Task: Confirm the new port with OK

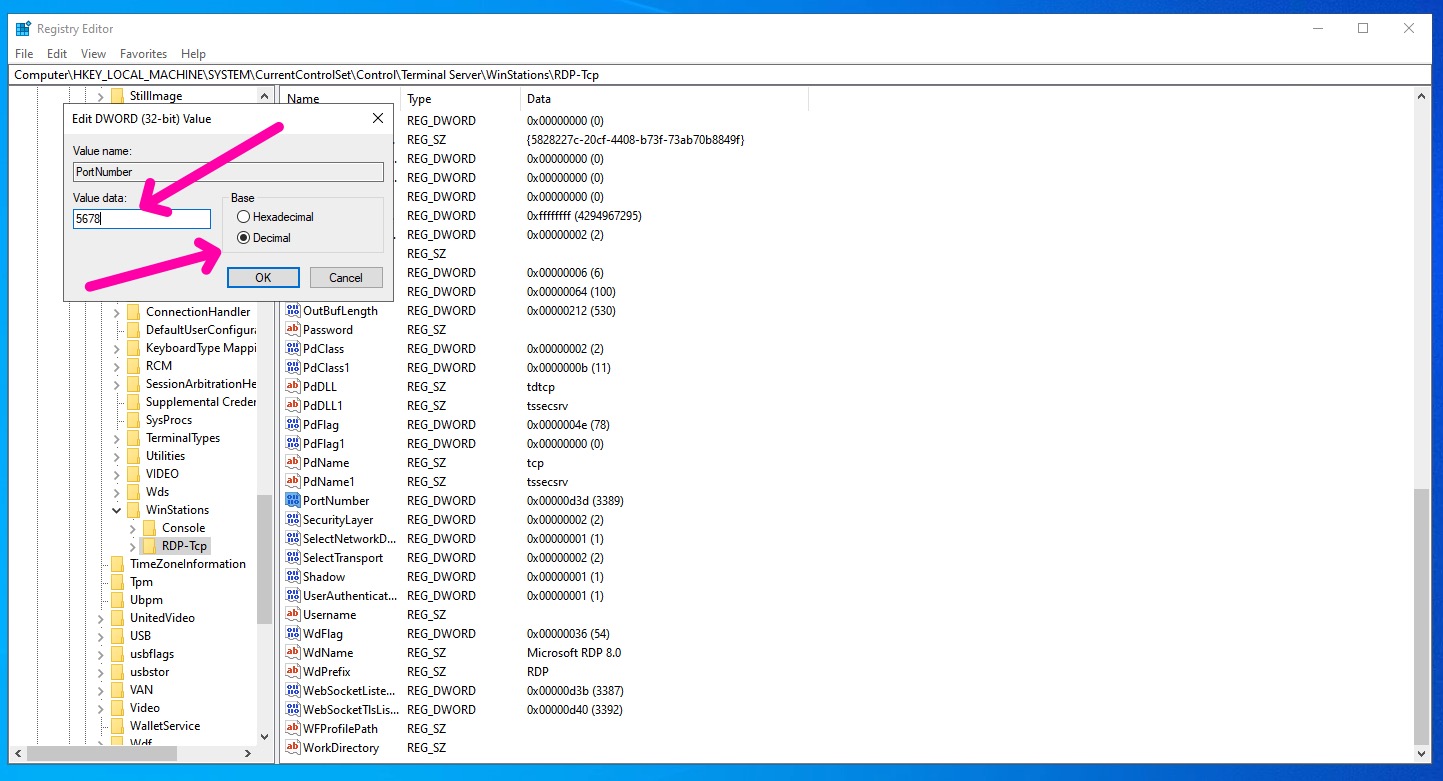Action: click(263, 278)
